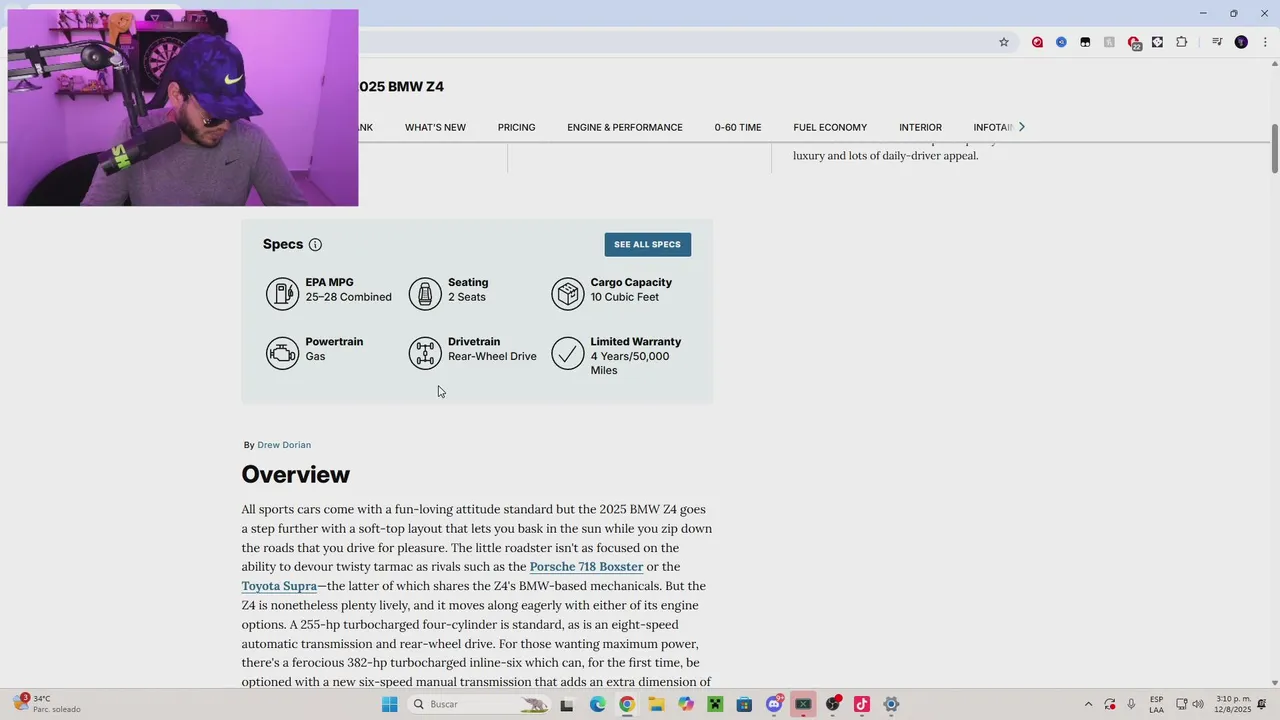
Task: Show hidden system tray icons
Action: point(1088,704)
